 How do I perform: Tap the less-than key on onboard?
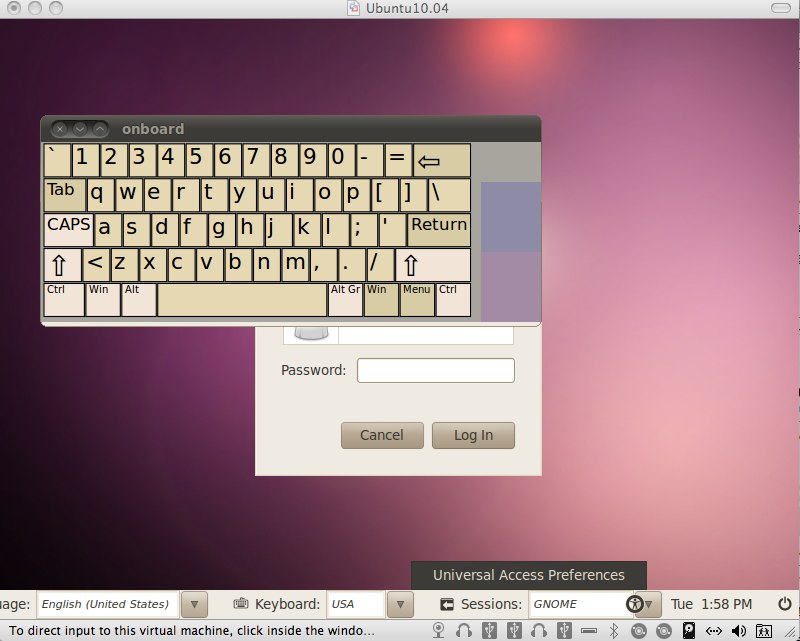tap(96, 265)
